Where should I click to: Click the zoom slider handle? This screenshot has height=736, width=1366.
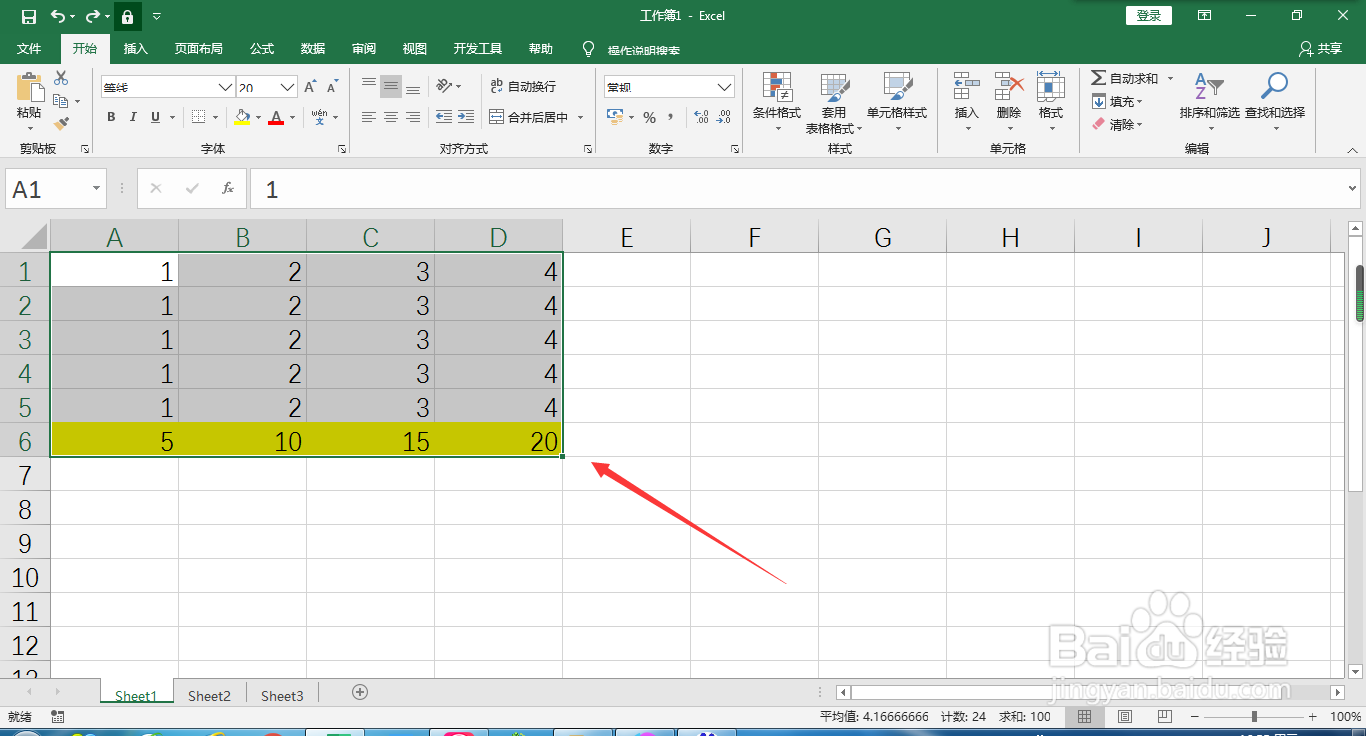coord(1254,717)
